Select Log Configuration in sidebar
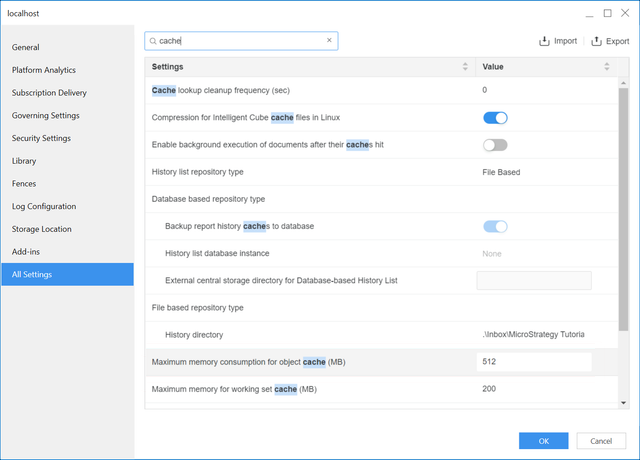640x460 pixels. point(44,206)
